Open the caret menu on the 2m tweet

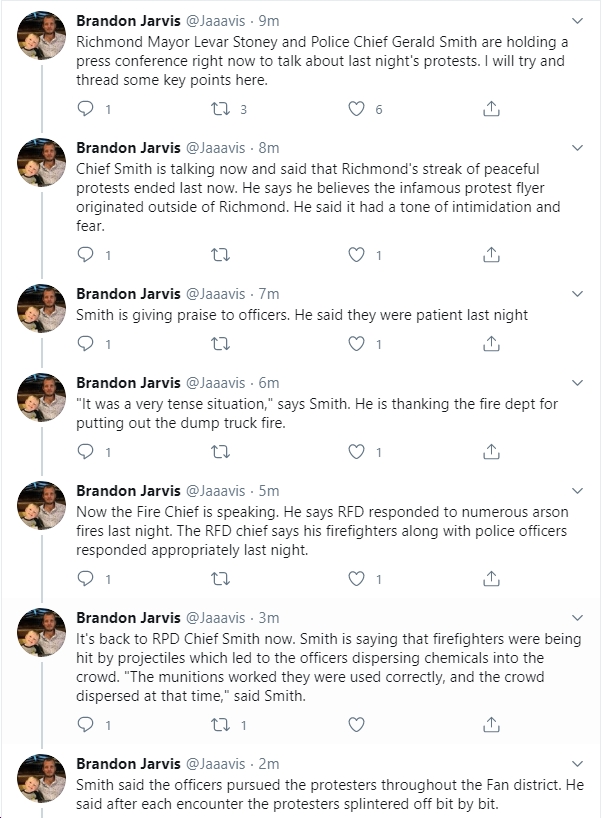coord(577,764)
